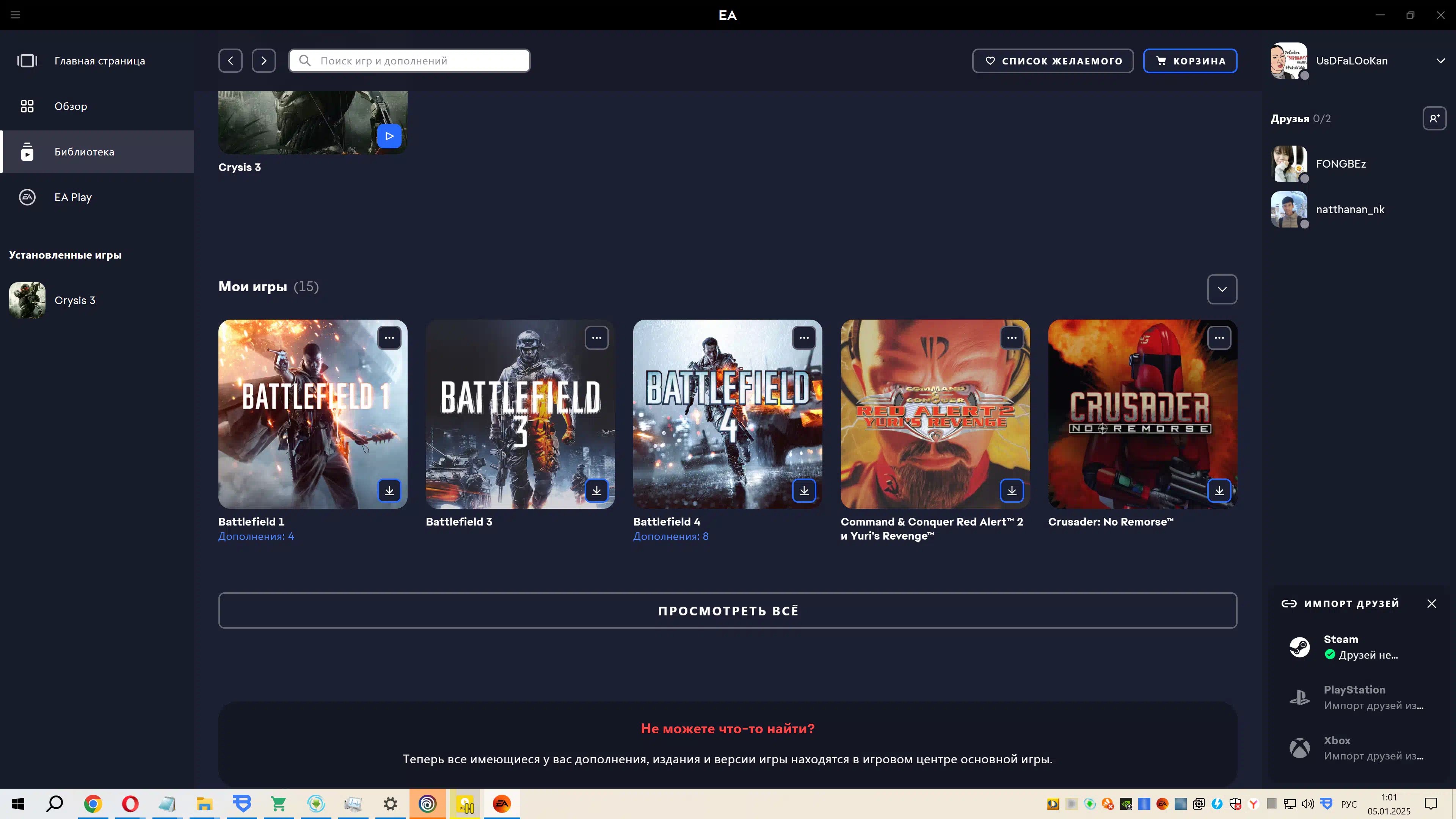Open File Explorer from taskbar
The width and height of the screenshot is (1456, 819).
click(x=204, y=804)
